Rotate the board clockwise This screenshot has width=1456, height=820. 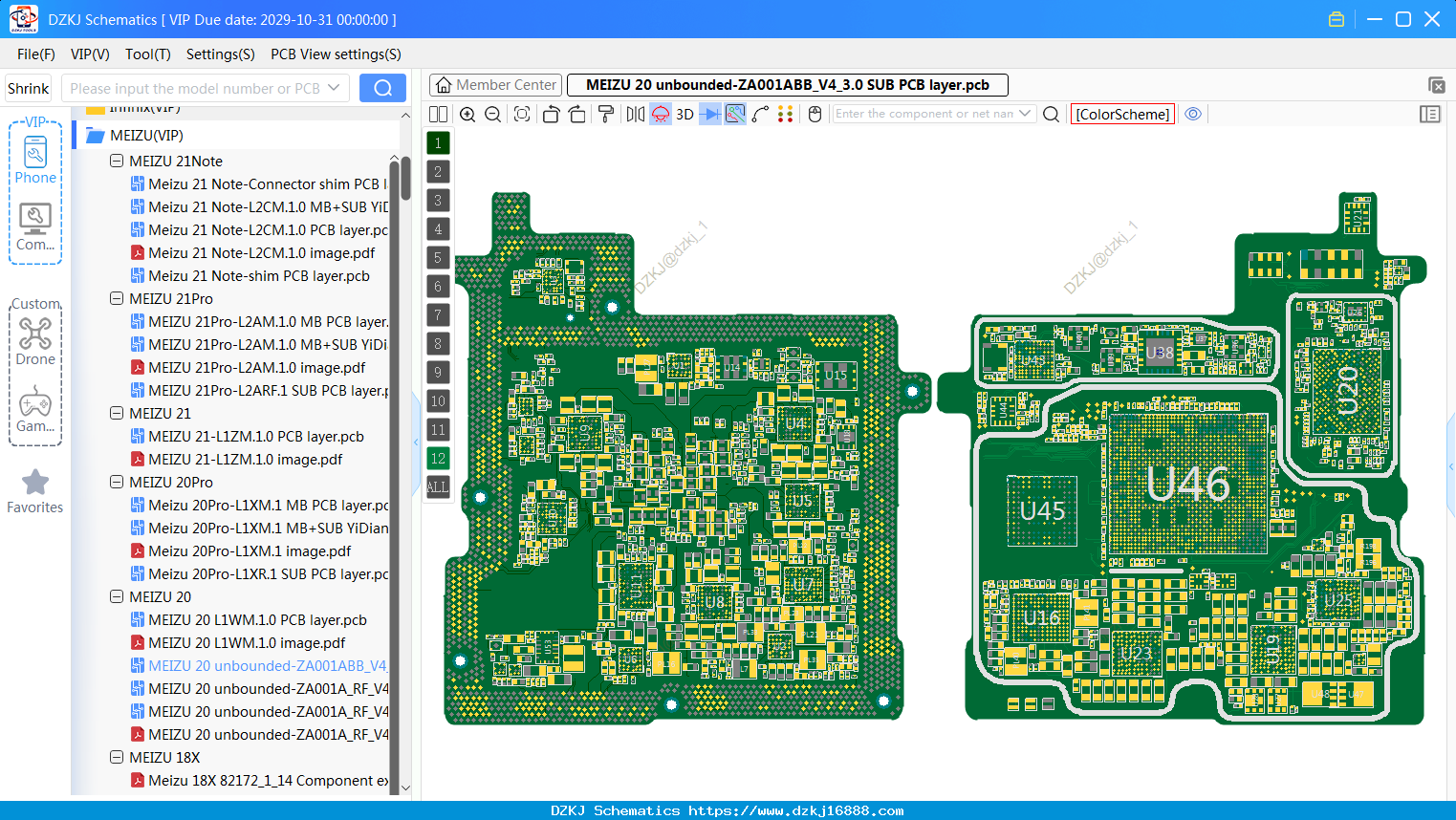point(577,115)
